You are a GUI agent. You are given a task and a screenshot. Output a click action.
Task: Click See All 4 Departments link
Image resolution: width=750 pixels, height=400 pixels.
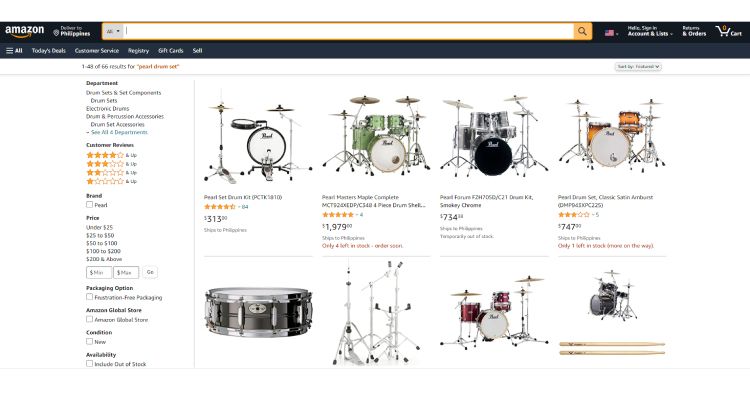[119, 132]
